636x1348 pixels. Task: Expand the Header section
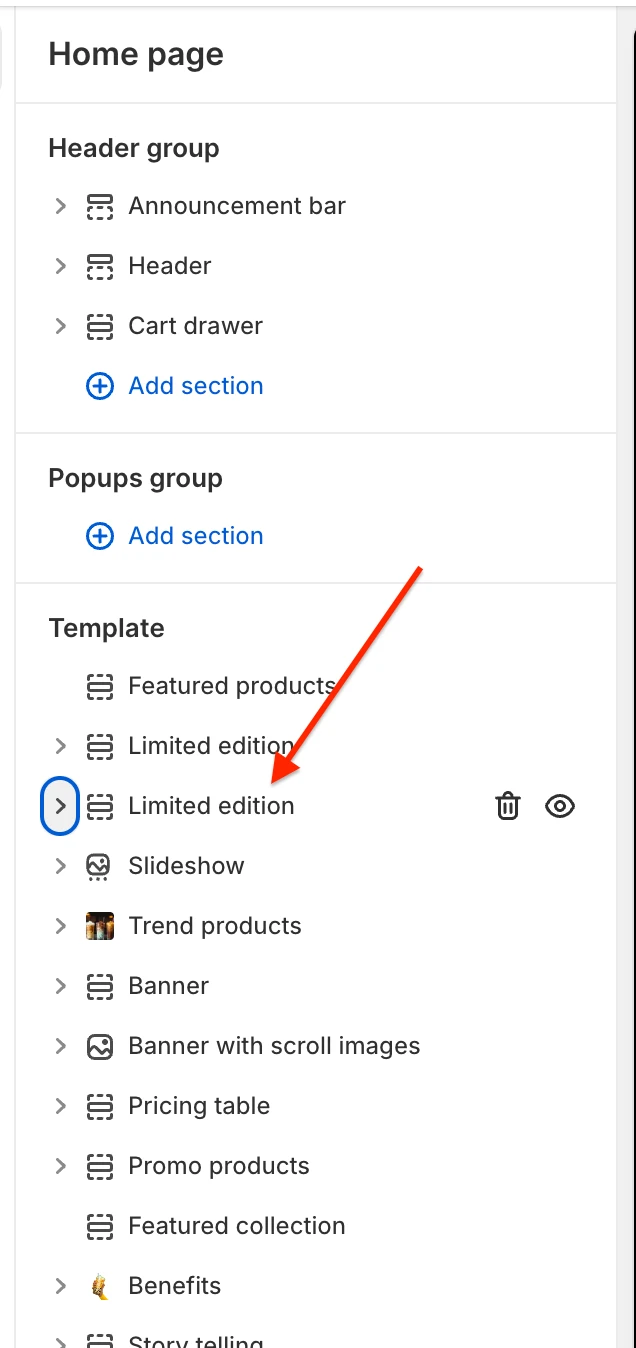tap(61, 266)
